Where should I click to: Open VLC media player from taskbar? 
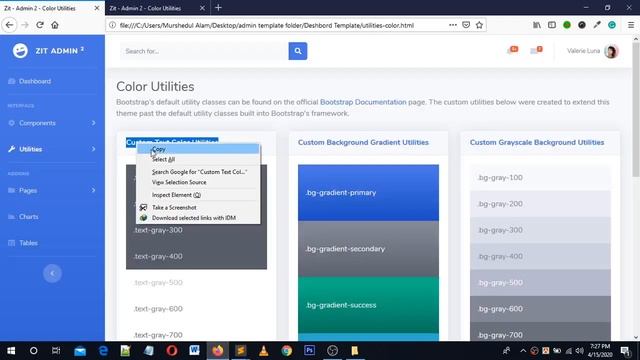264,351
